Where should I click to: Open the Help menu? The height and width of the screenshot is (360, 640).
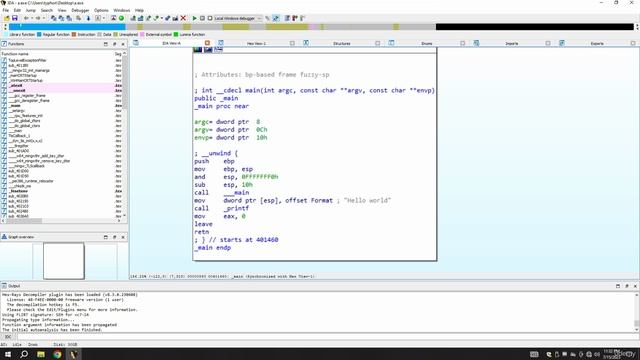tap(139, 10)
